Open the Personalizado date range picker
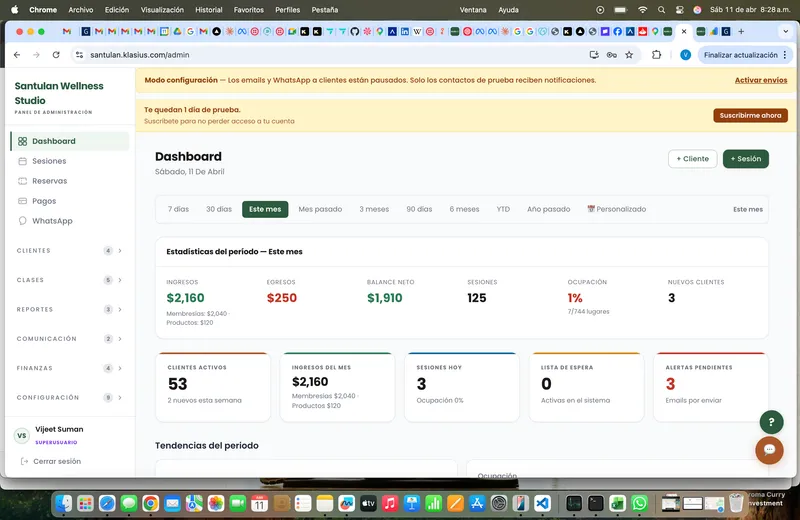Screen dimensions: 800x520 (x=616, y=209)
